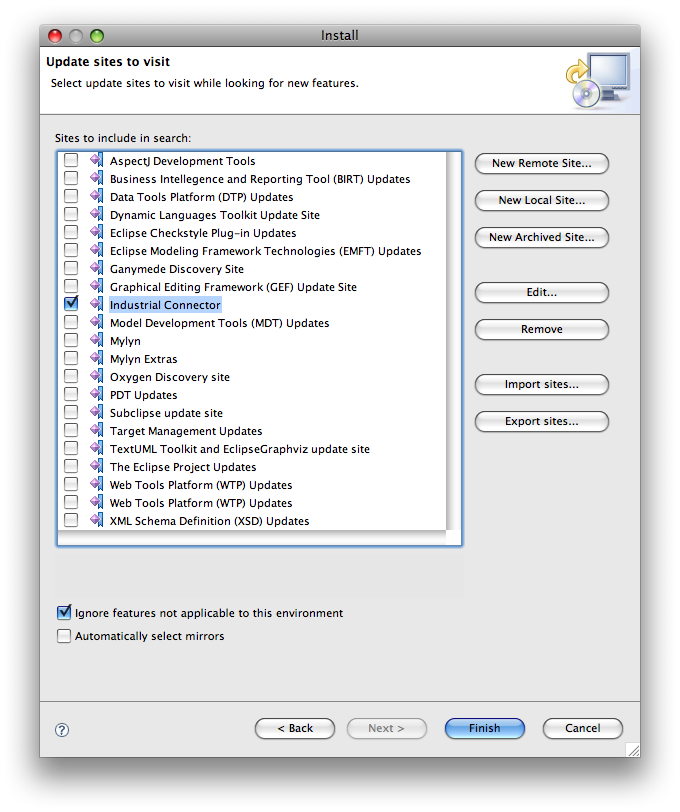
Task: Select Graphical Editing Framework (GEF) Update Site text
Action: pos(233,287)
